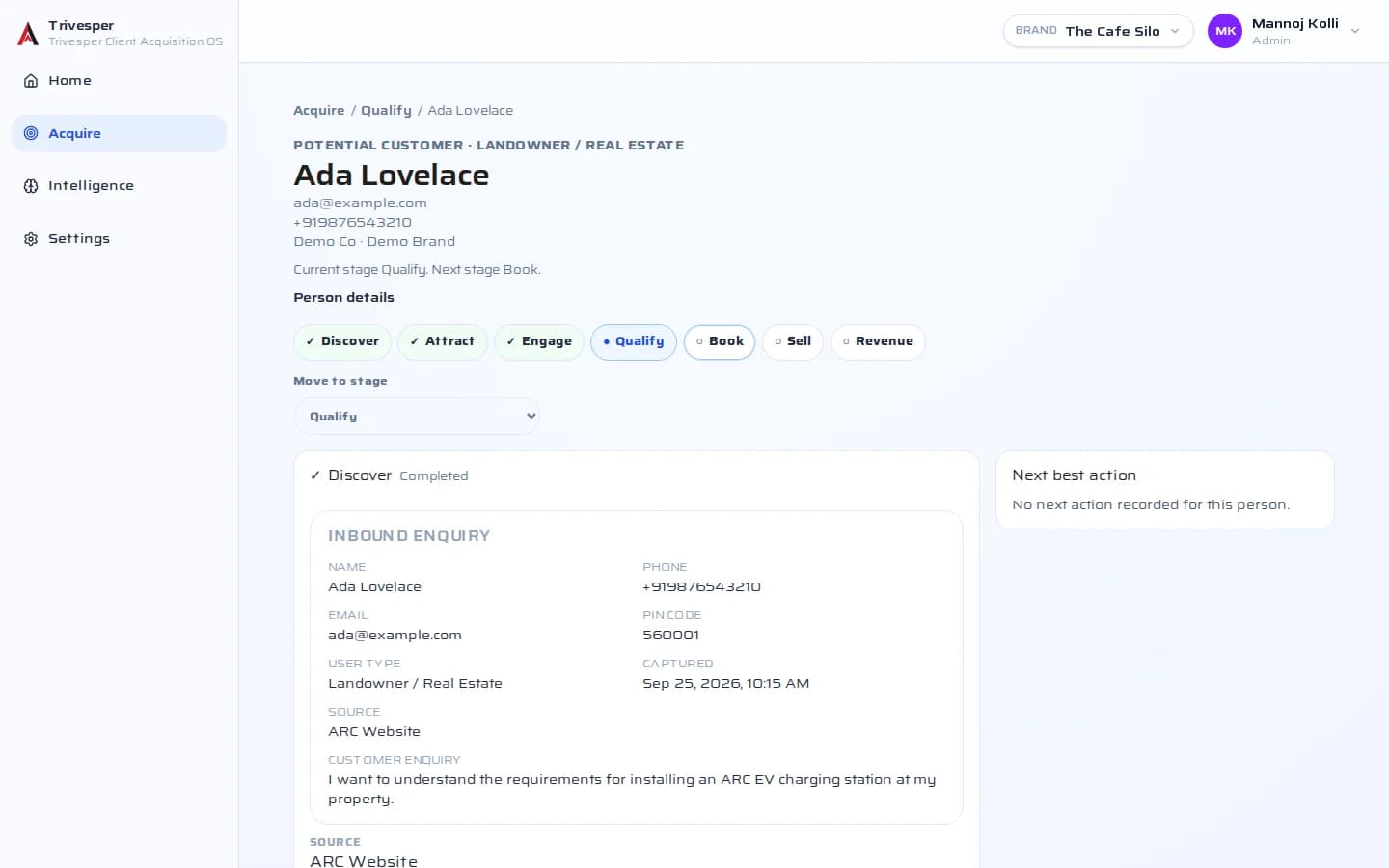Open the Move to stage dropdown
The width and height of the screenshot is (1389, 868).
click(x=417, y=417)
